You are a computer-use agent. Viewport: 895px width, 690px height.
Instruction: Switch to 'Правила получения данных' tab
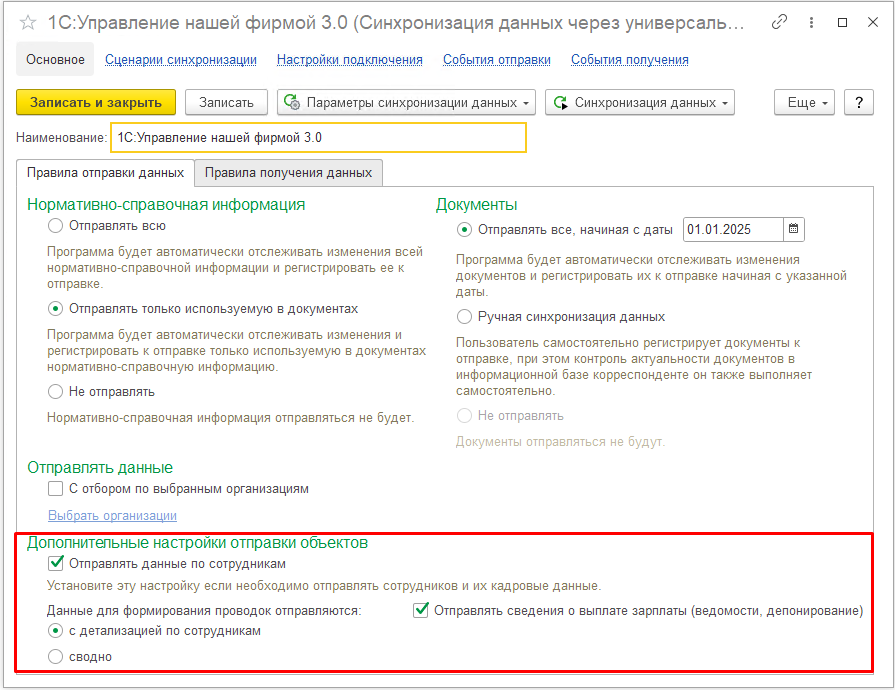(x=288, y=172)
